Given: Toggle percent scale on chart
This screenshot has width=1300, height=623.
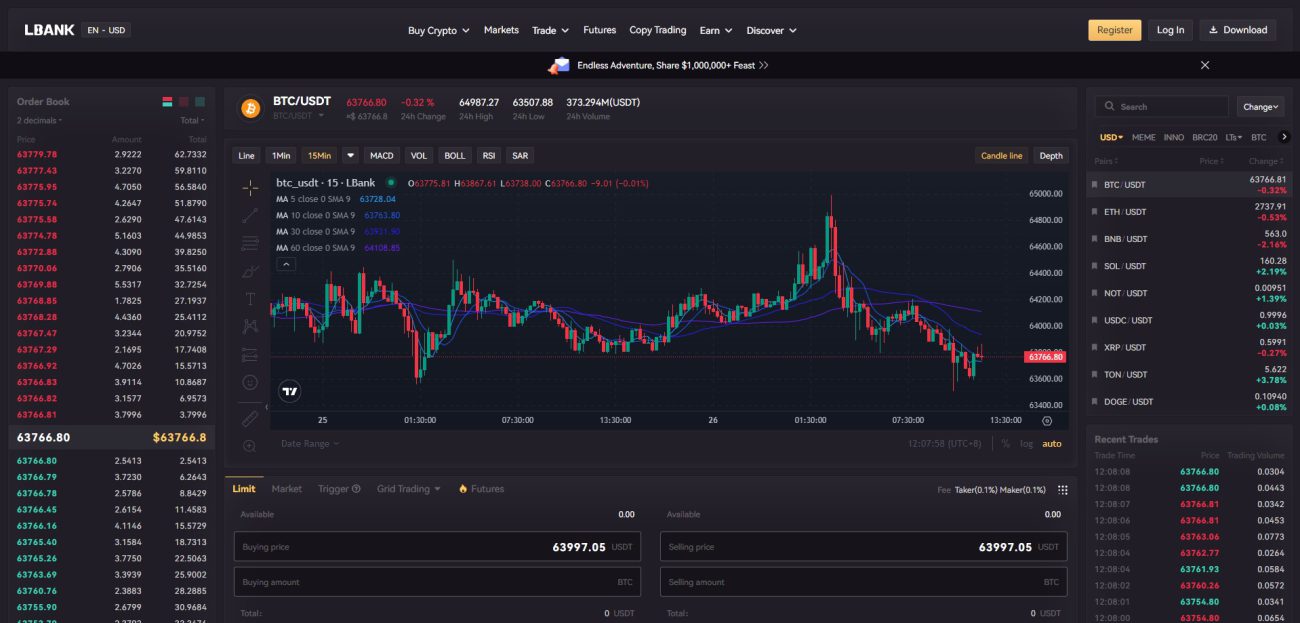Looking at the screenshot, I should coord(1006,444).
